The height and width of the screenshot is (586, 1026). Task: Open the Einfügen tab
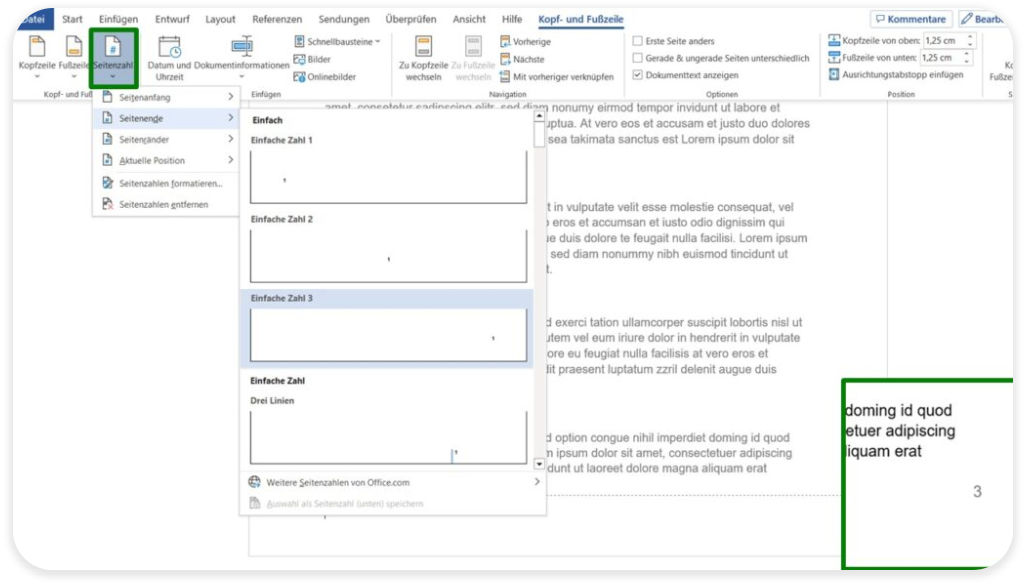[118, 19]
